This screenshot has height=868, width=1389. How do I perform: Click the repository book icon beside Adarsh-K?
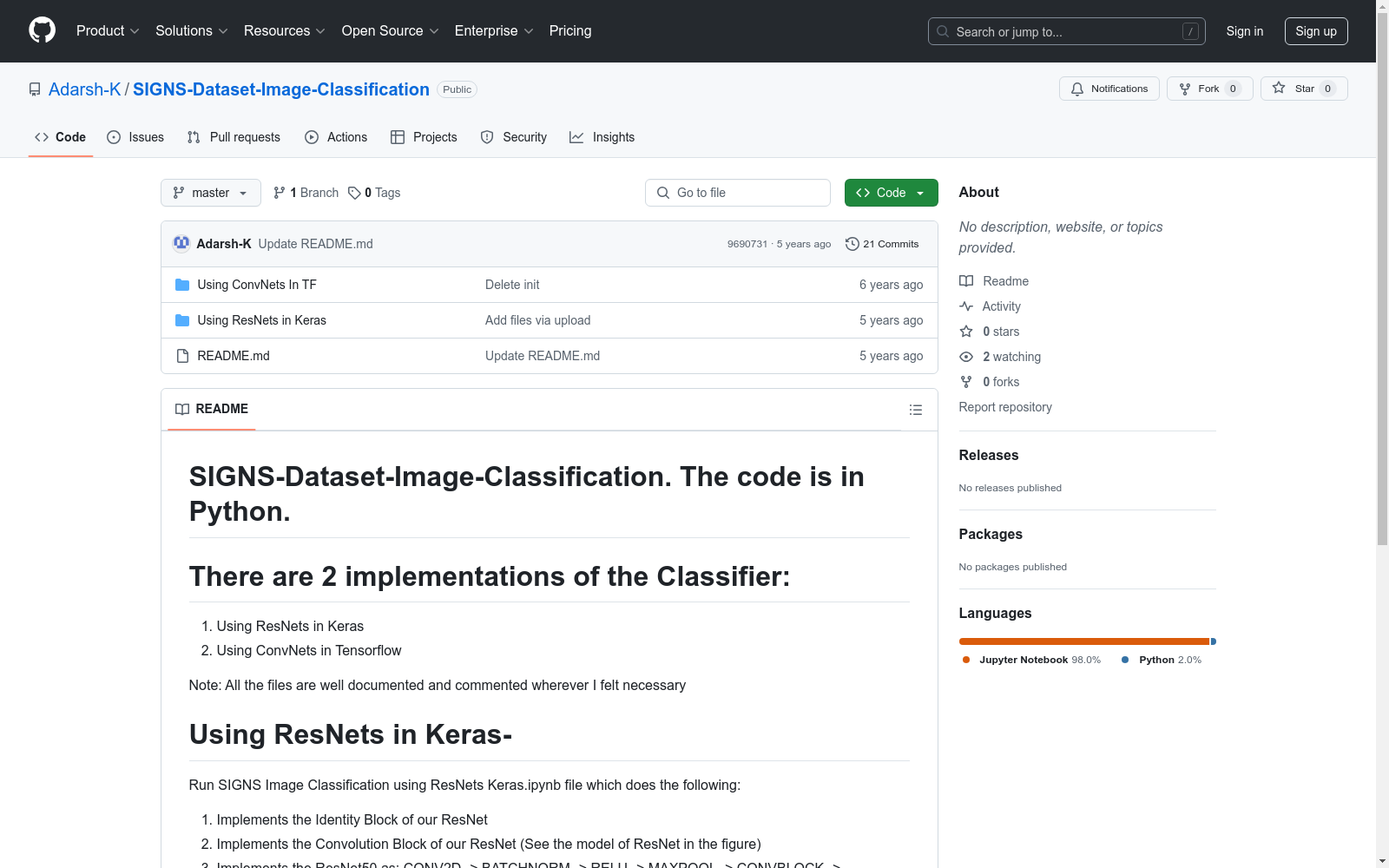tap(35, 89)
